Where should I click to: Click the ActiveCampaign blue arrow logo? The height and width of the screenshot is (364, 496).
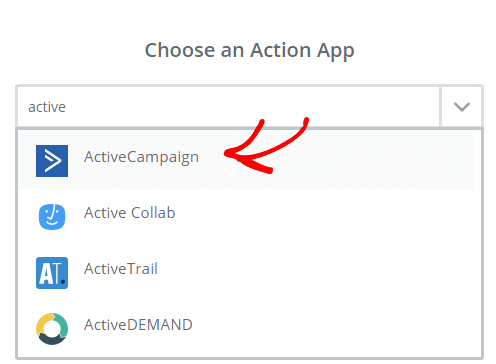click(52, 161)
